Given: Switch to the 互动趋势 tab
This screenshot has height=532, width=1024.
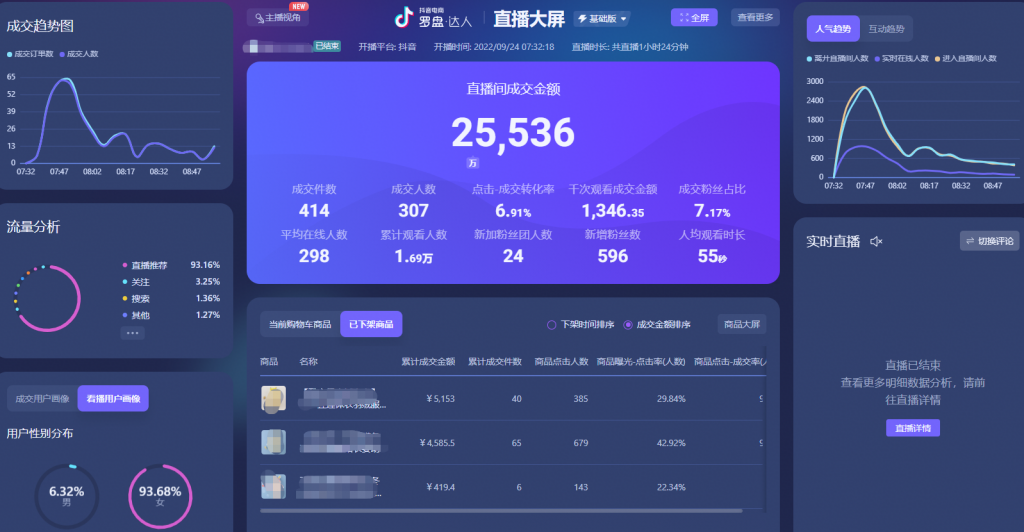Looking at the screenshot, I should pos(886,29).
